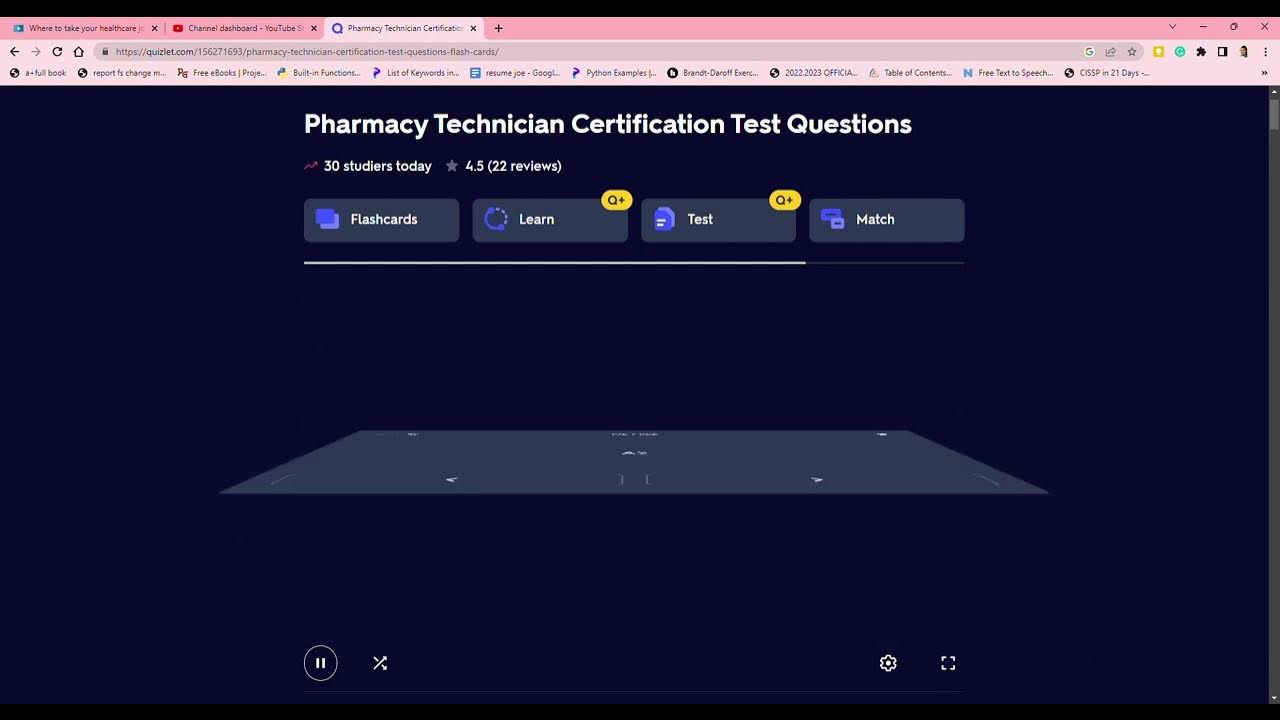Reload the Quizlet page
Screen dimensions: 1280x720
click(57, 51)
